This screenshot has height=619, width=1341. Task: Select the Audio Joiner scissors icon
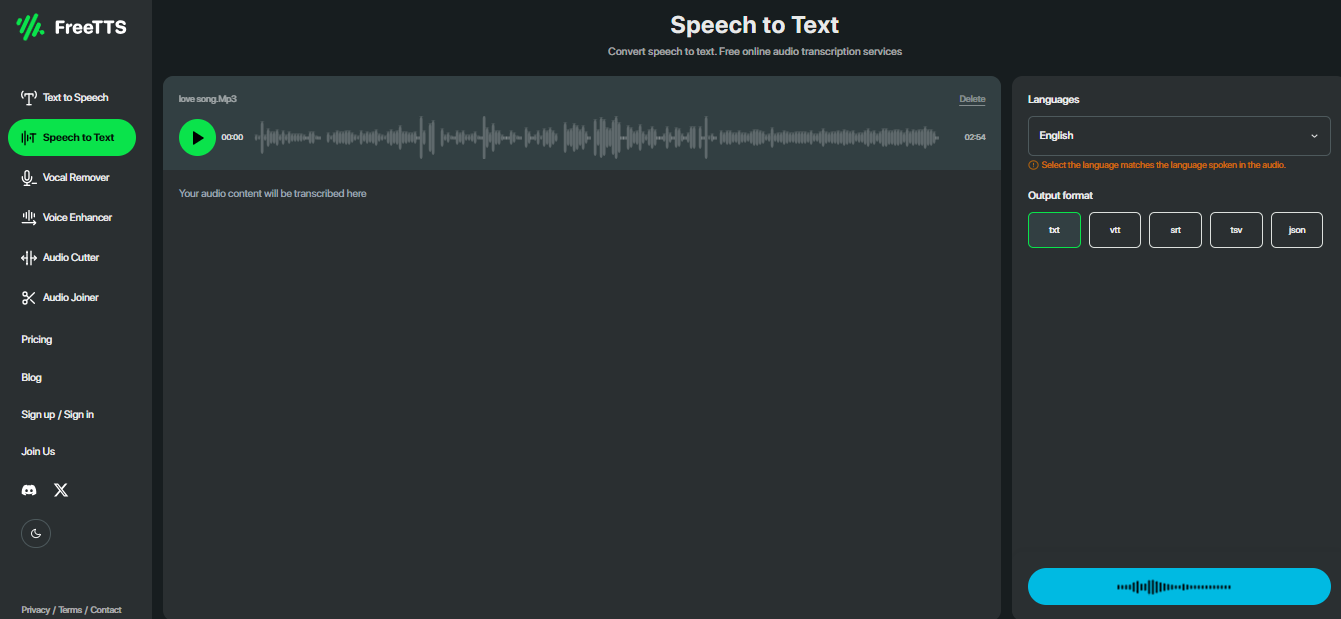point(28,297)
